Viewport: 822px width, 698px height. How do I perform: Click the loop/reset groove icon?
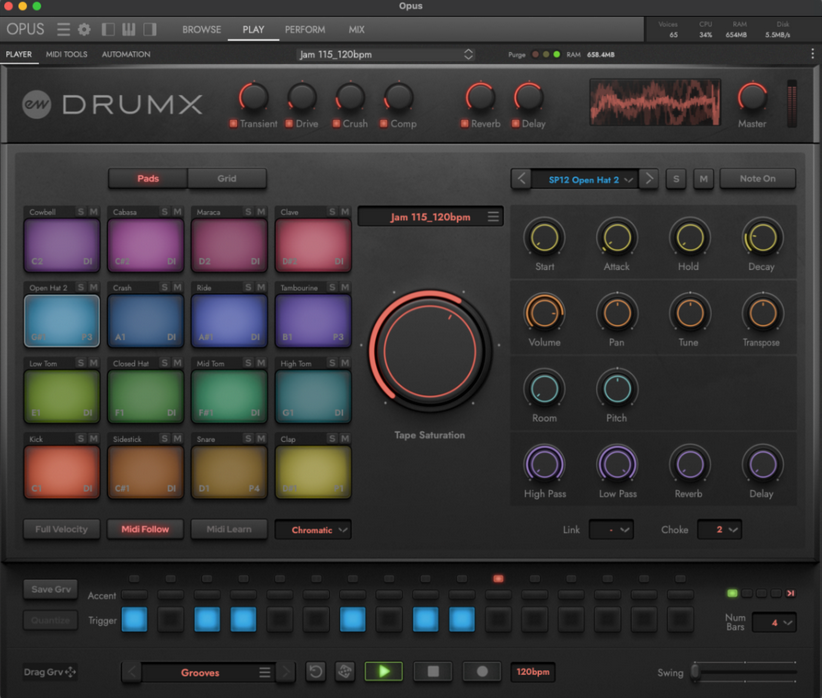point(316,672)
